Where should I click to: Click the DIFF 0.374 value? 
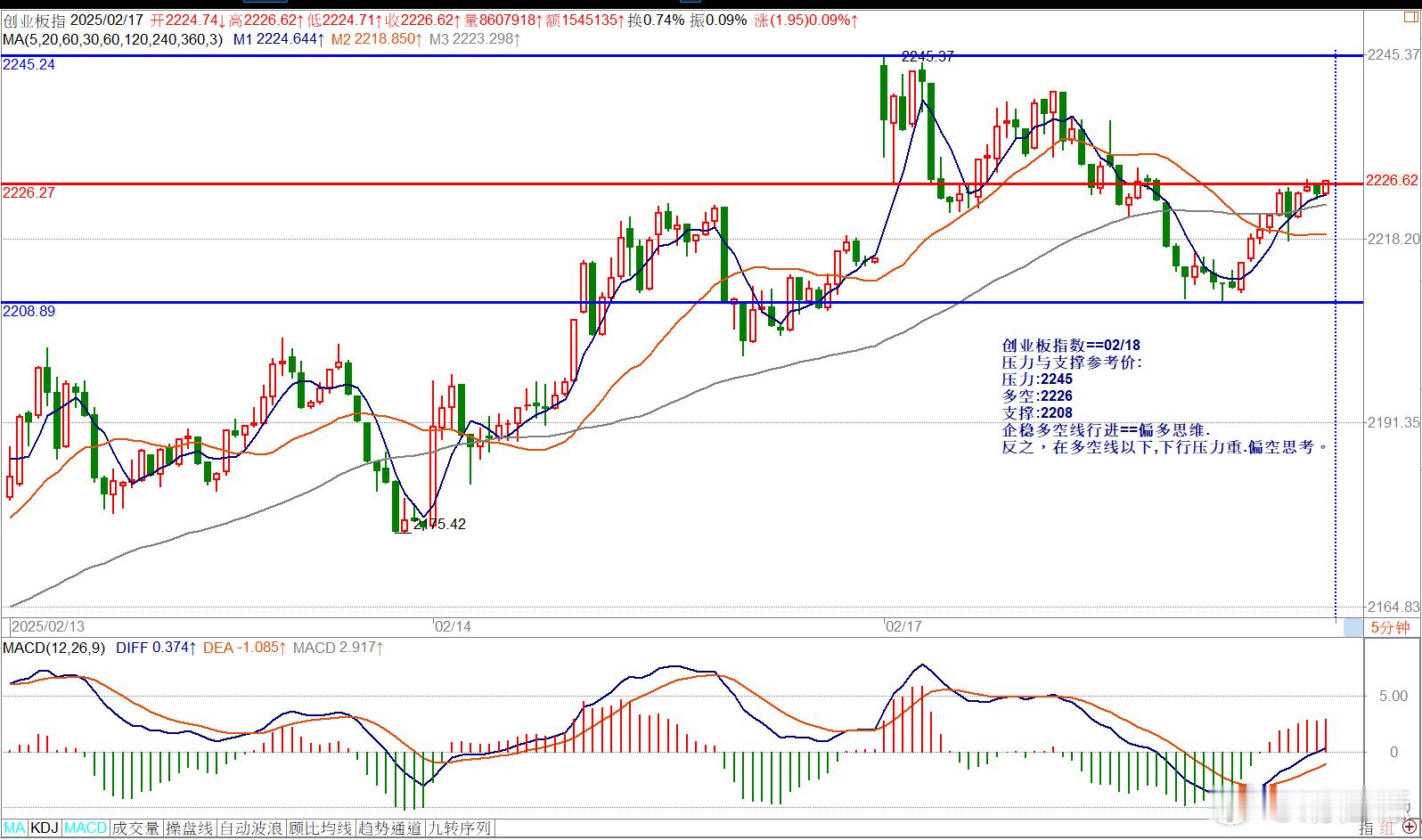[156, 648]
